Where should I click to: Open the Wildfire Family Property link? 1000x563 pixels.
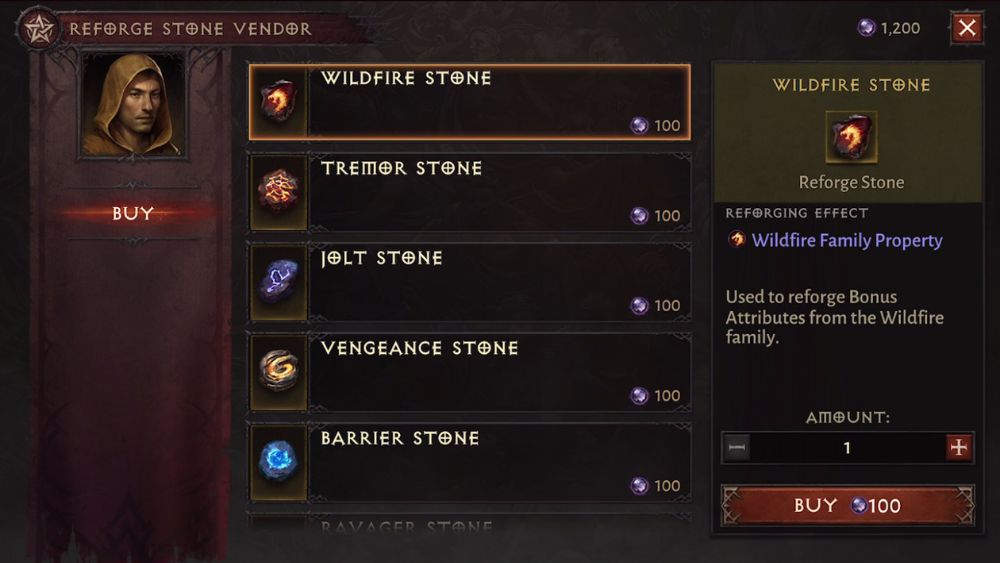846,240
